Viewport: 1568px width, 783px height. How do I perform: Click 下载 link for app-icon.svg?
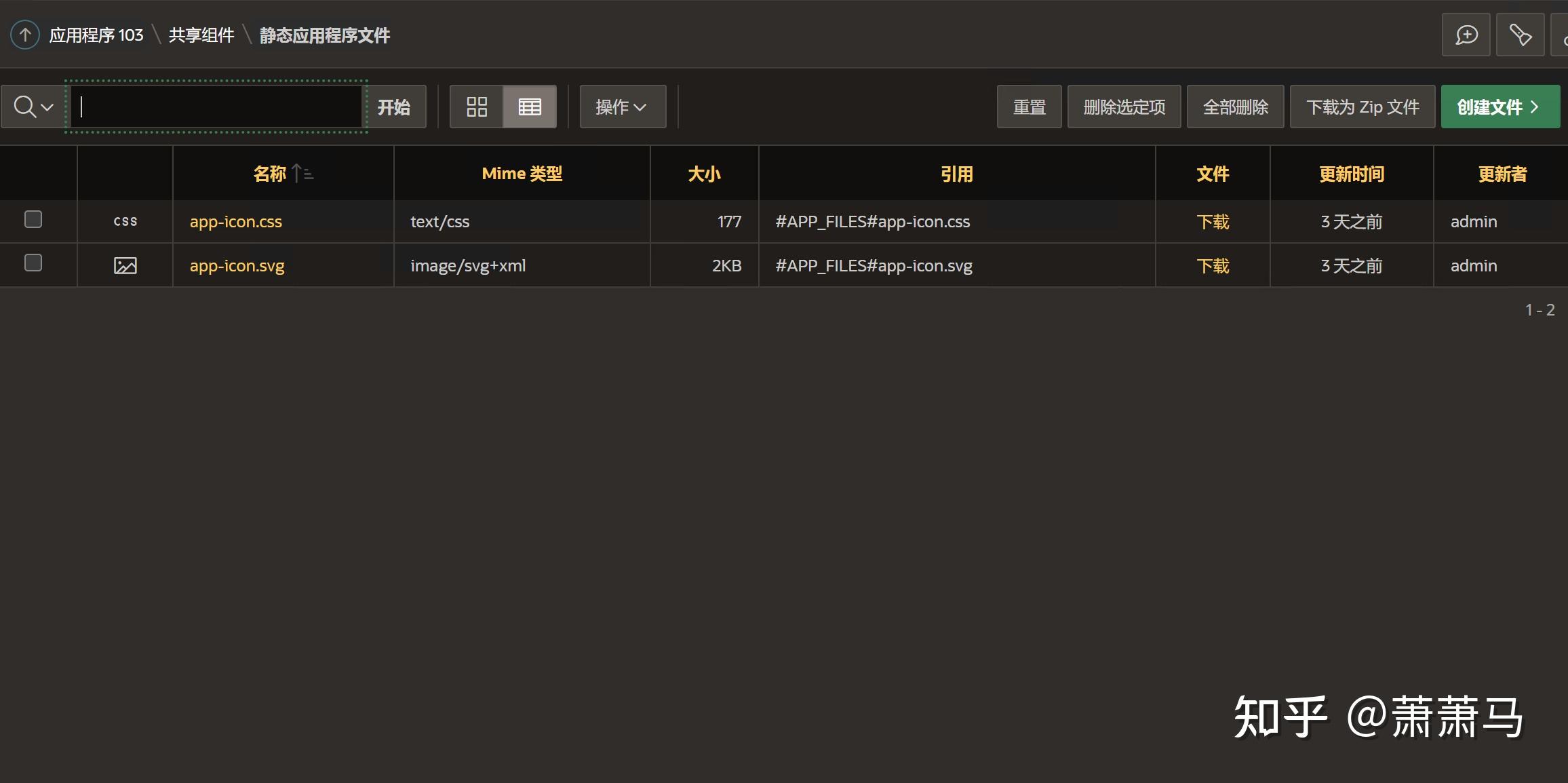point(1213,265)
